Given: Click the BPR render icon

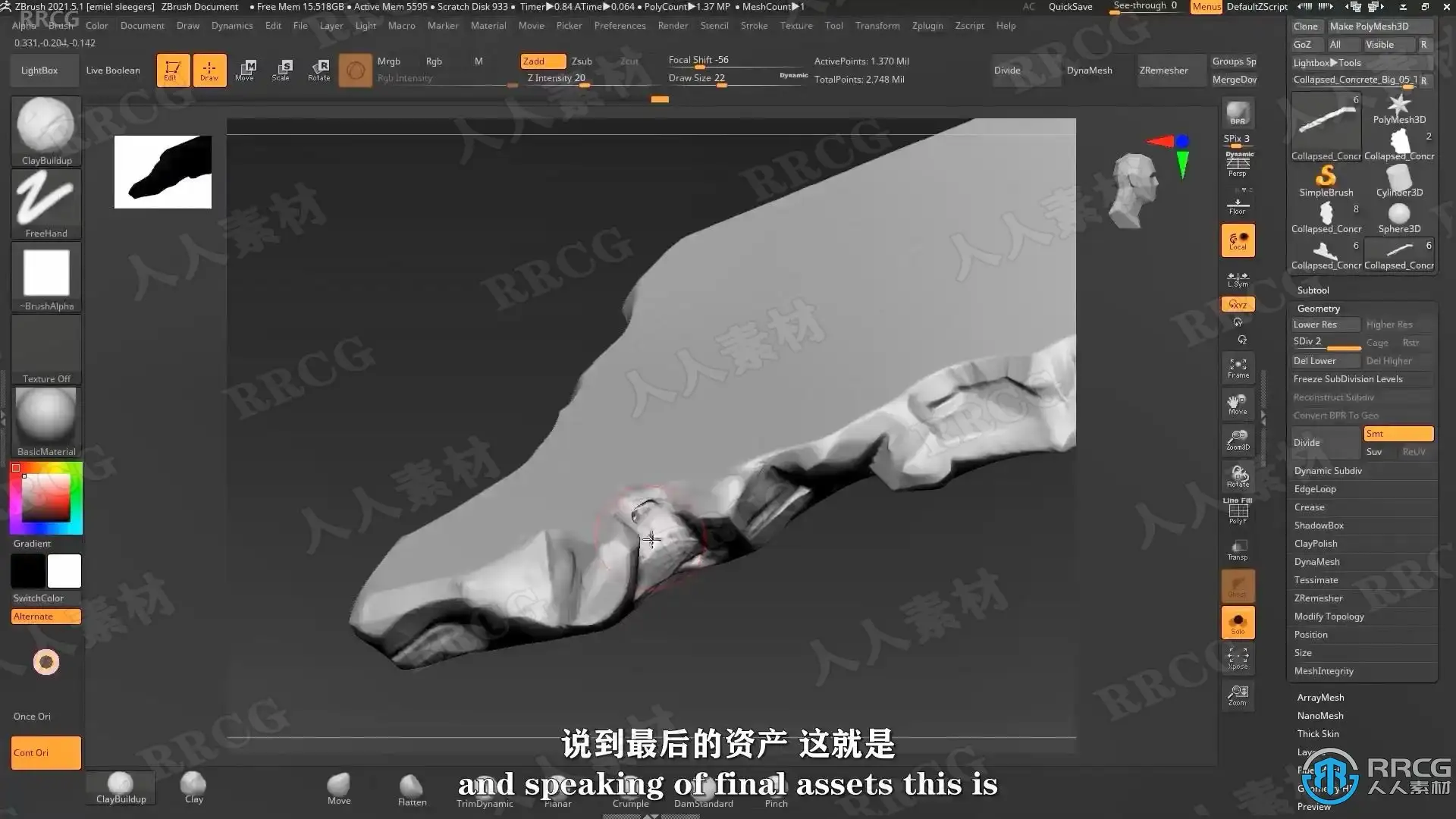Looking at the screenshot, I should [1238, 114].
